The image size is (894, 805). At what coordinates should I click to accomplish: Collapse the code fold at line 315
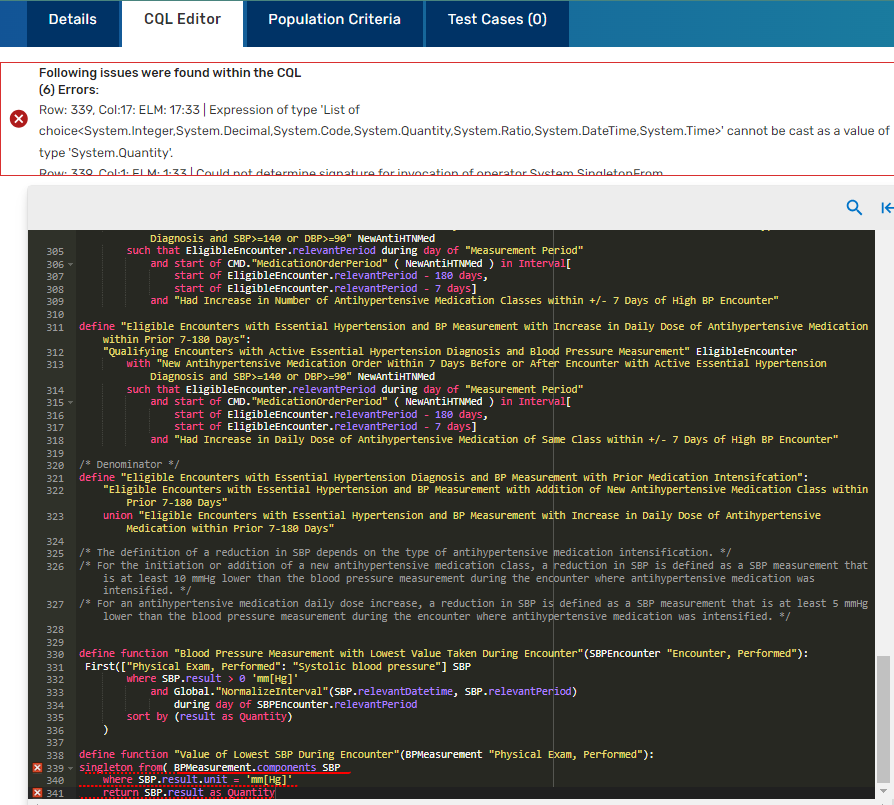click(70, 402)
